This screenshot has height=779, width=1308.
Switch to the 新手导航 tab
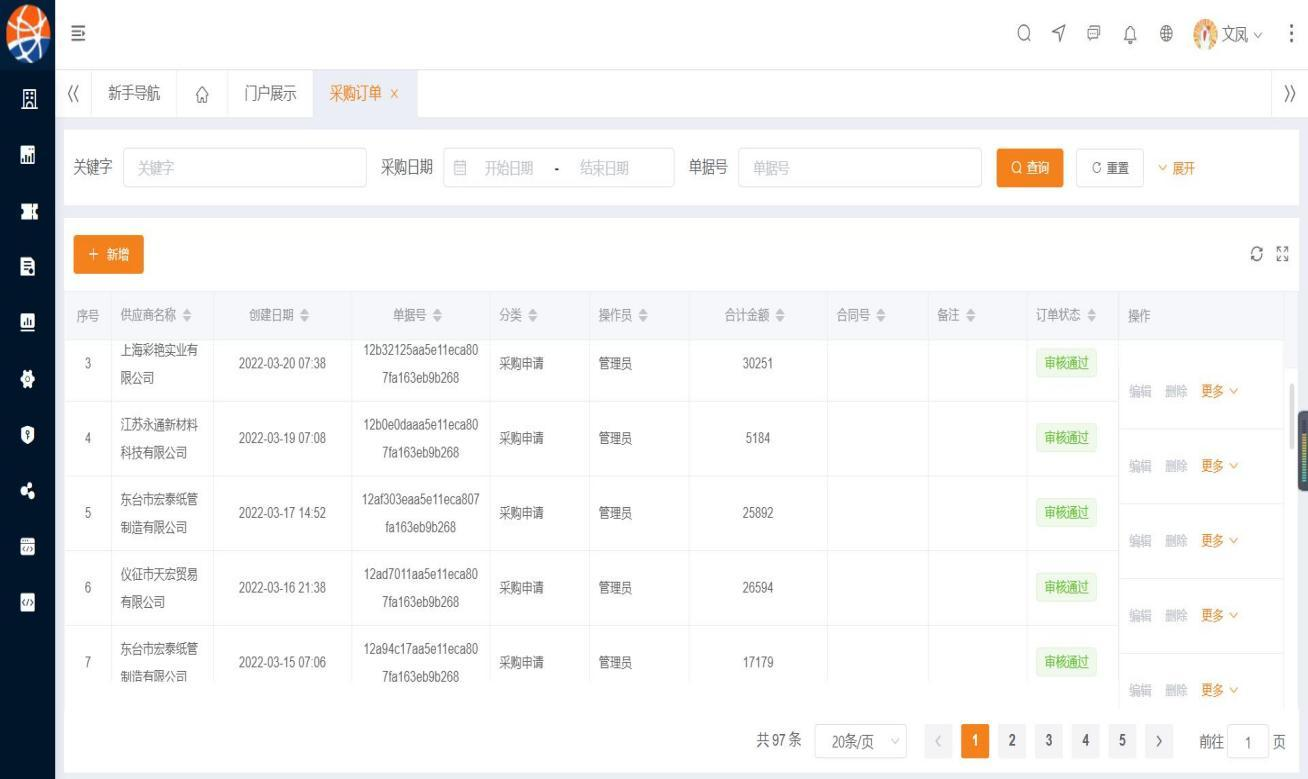pyautogui.click(x=133, y=94)
